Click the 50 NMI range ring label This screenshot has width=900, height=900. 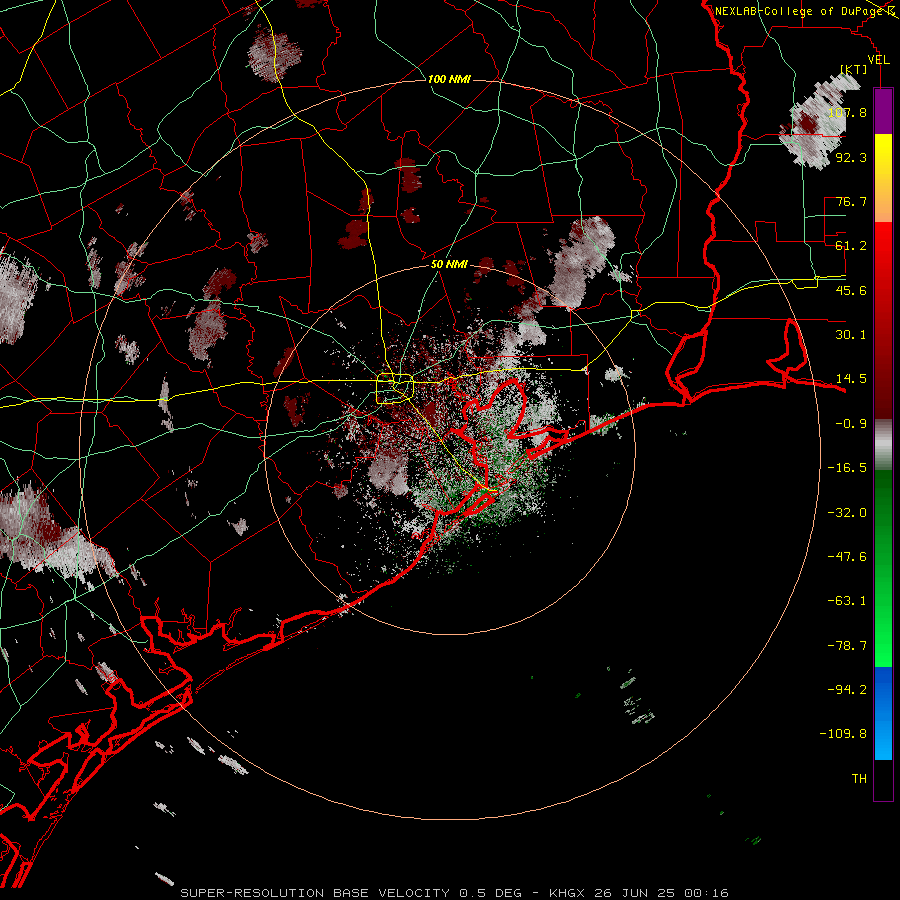pos(449,264)
